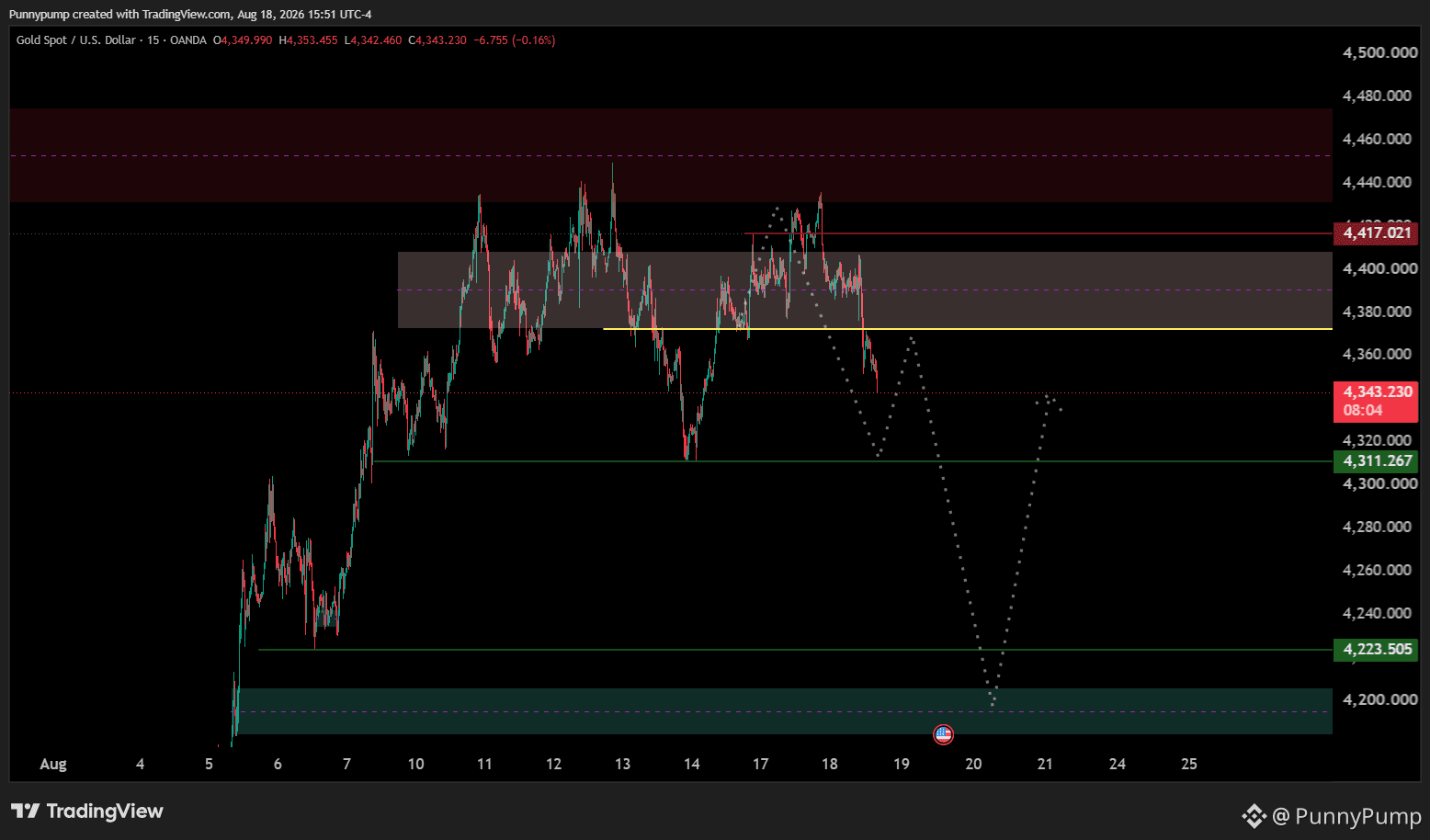Click date 21 on the time axis
1430x840 pixels.
pyautogui.click(x=1045, y=764)
